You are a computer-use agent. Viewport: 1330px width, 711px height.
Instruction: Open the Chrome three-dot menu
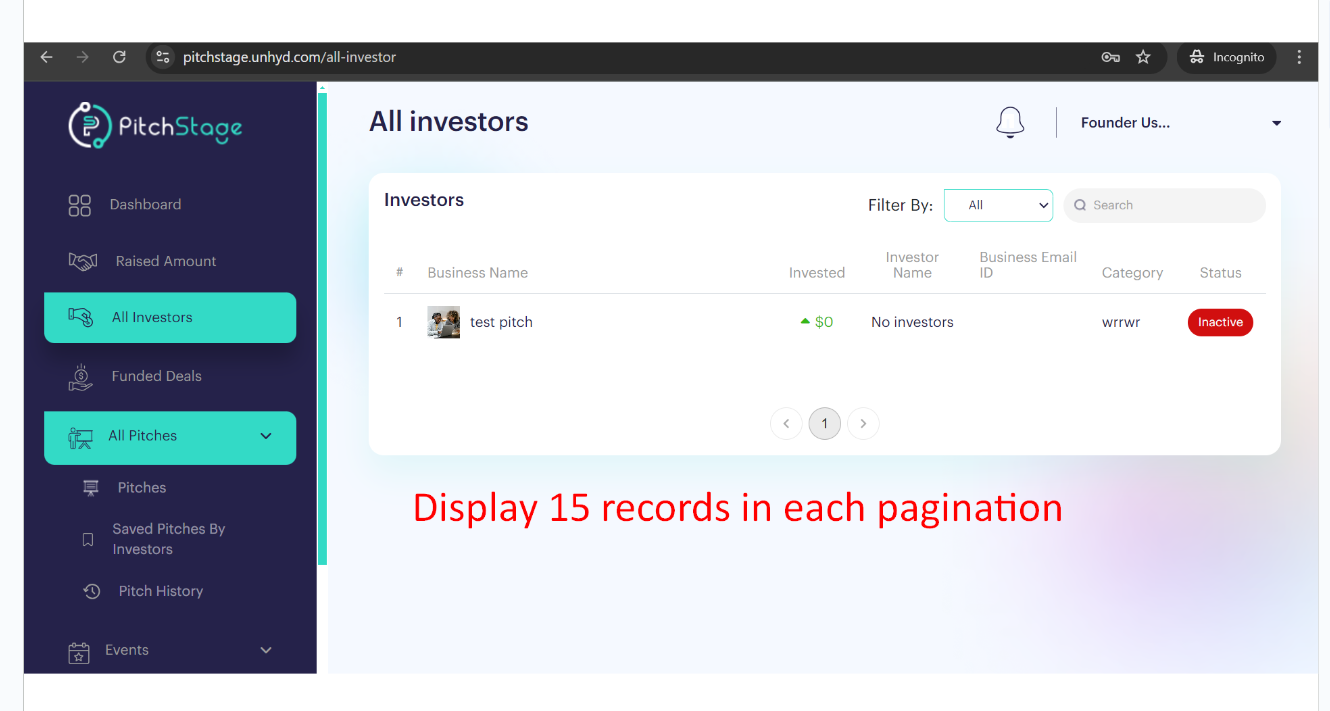point(1299,57)
